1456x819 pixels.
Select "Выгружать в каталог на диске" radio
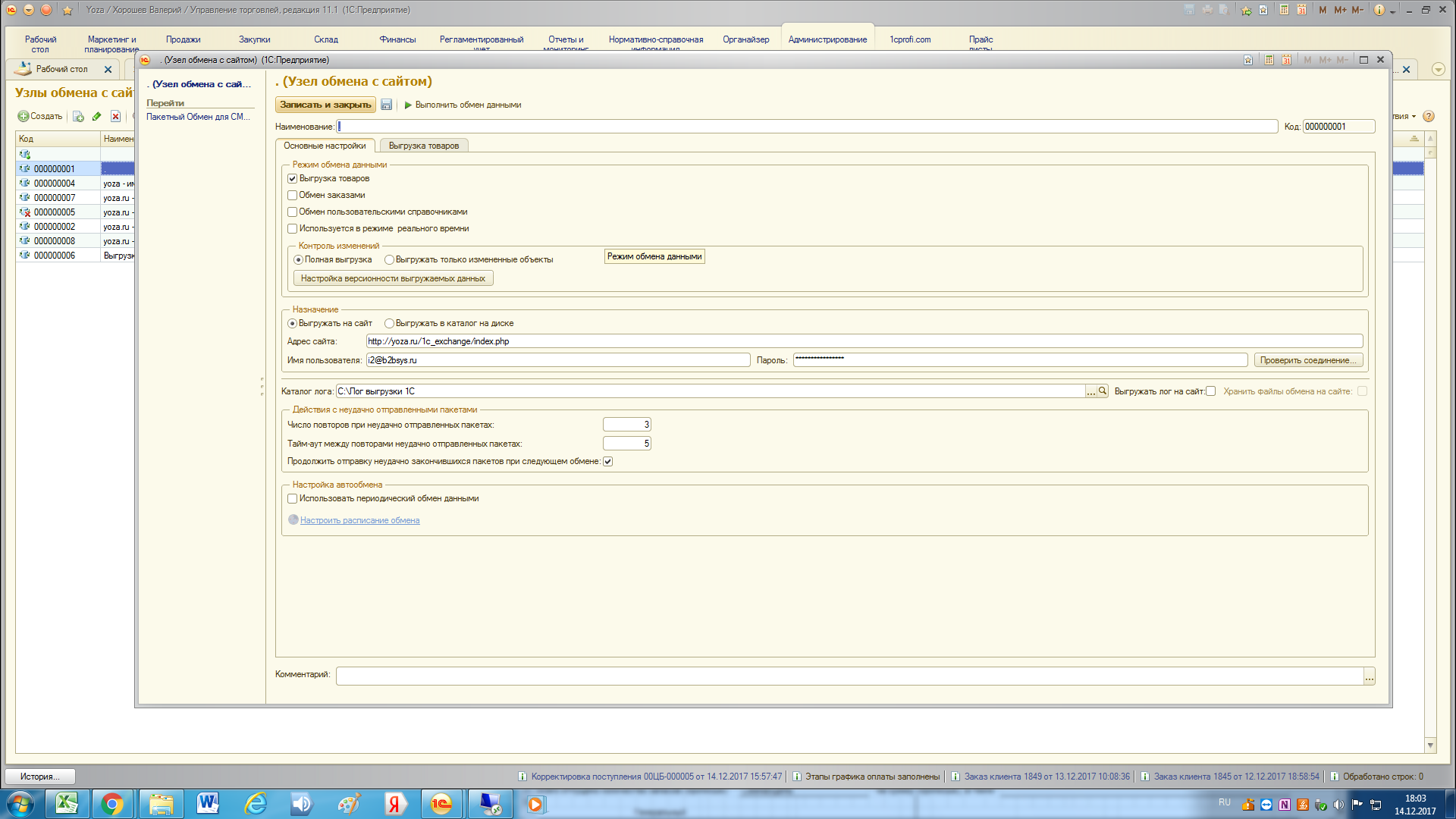point(389,324)
